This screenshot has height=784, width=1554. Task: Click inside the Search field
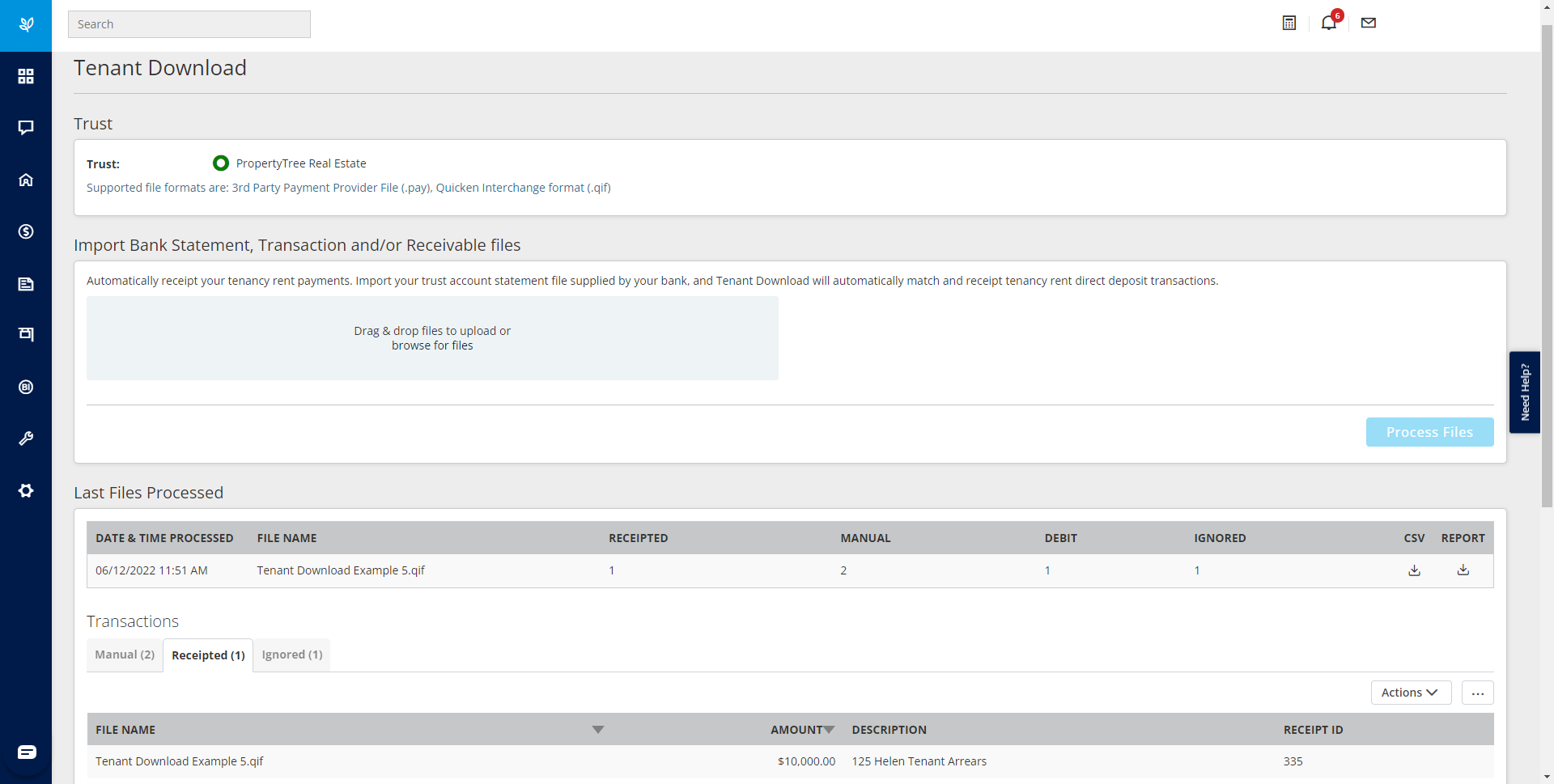(x=189, y=23)
